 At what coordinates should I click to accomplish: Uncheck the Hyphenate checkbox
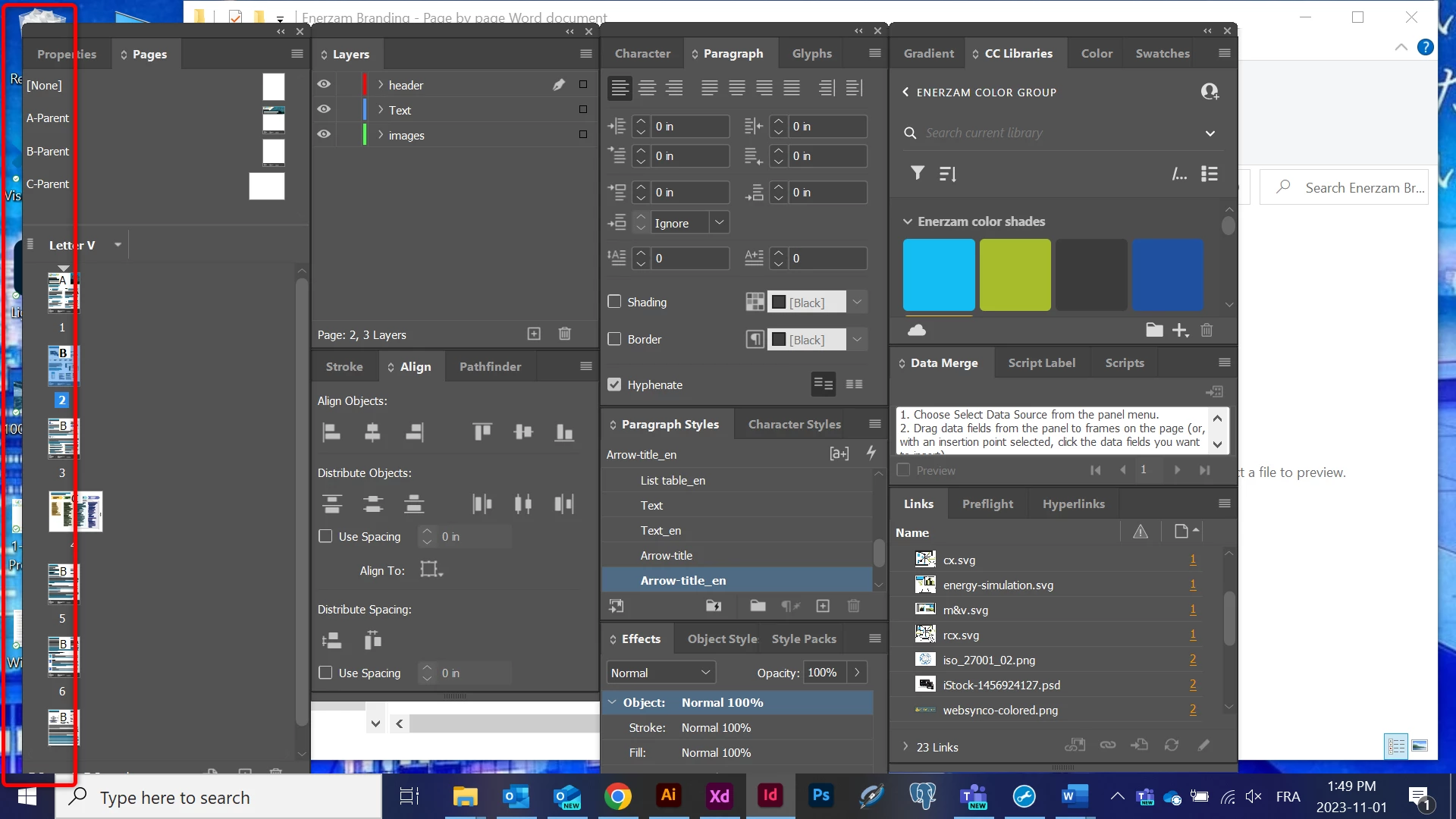(615, 384)
